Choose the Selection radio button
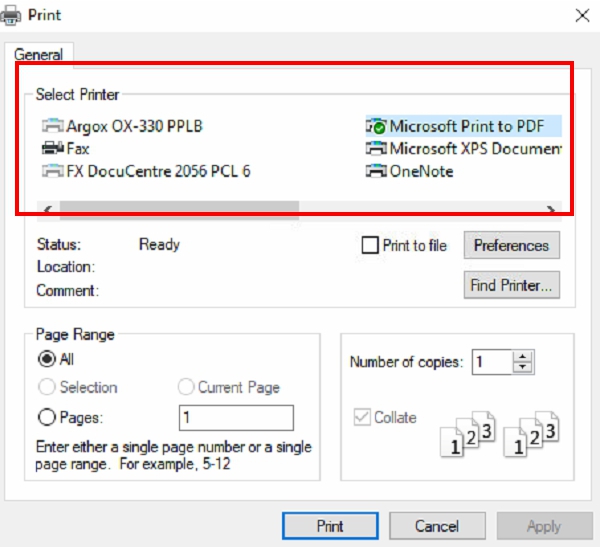The width and height of the screenshot is (600, 547). [x=47, y=387]
